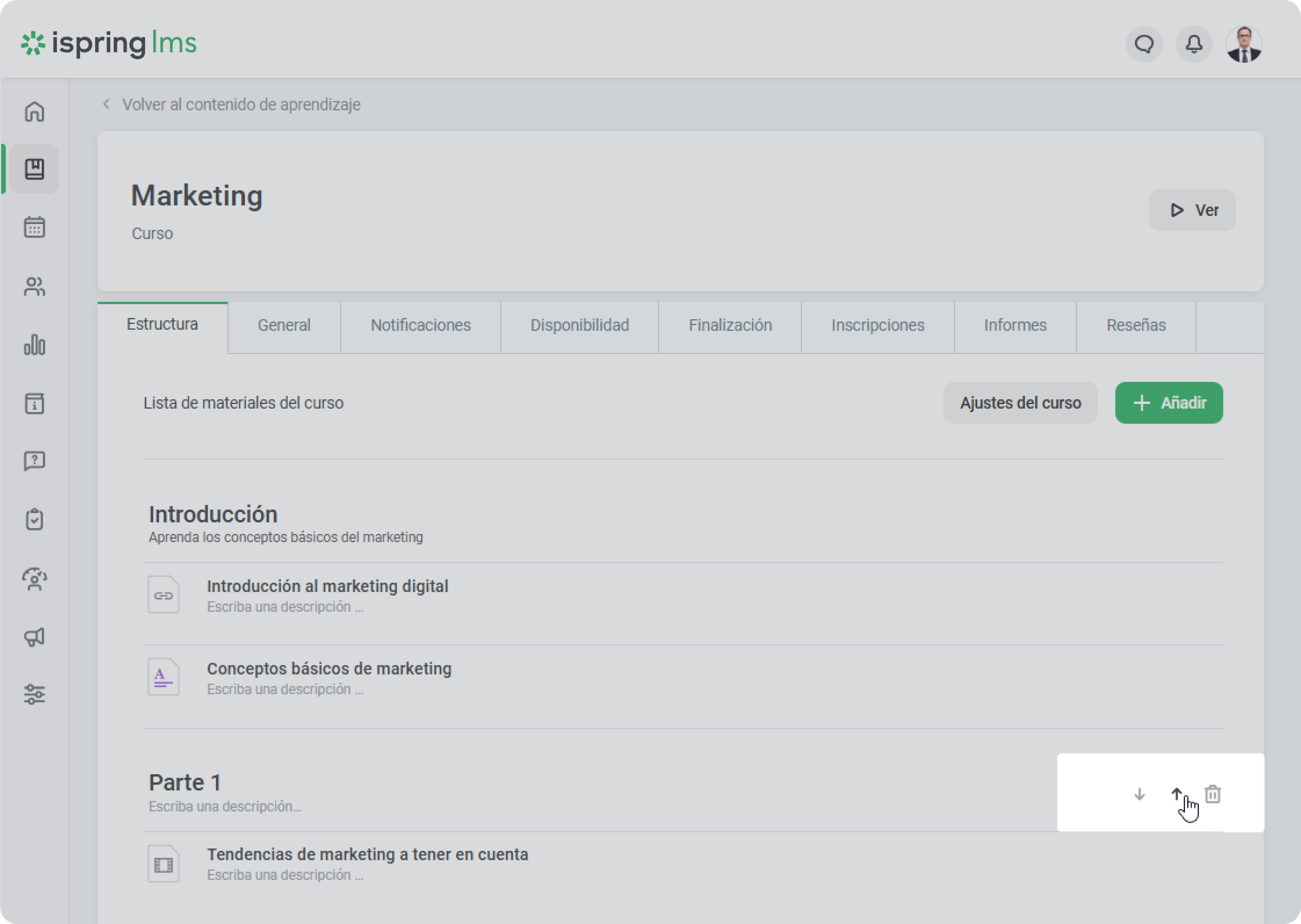
Task: Open the users icon in the sidebar
Action: click(x=34, y=286)
